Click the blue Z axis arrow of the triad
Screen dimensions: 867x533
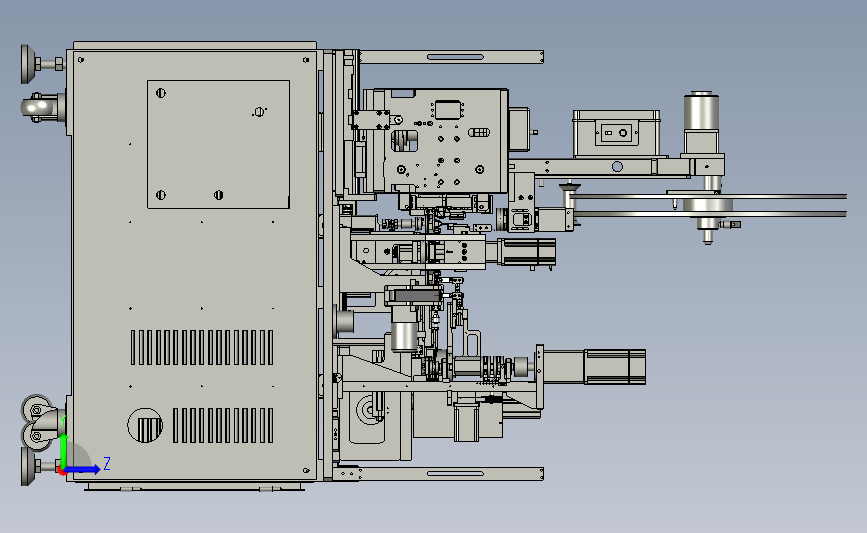83,470
